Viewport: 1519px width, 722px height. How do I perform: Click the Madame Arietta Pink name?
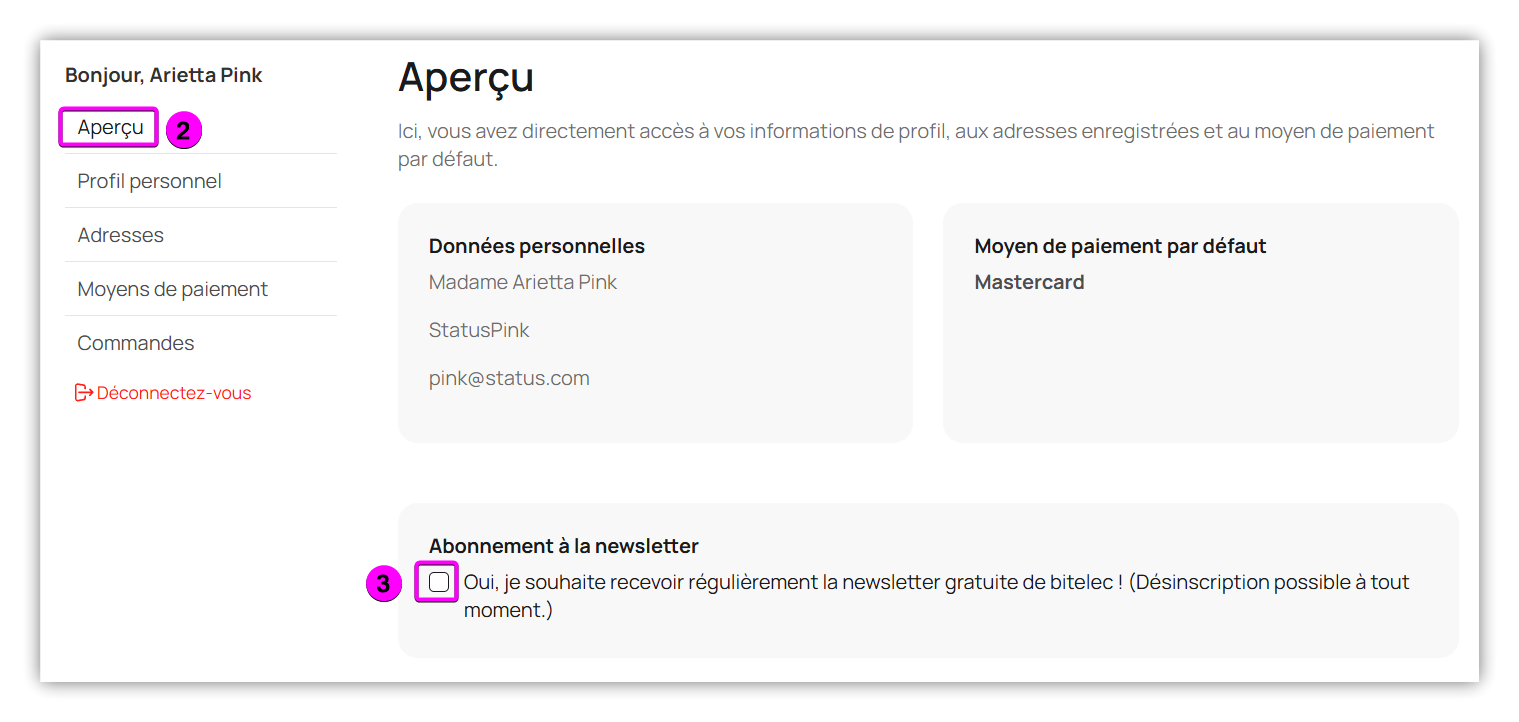pyautogui.click(x=522, y=282)
